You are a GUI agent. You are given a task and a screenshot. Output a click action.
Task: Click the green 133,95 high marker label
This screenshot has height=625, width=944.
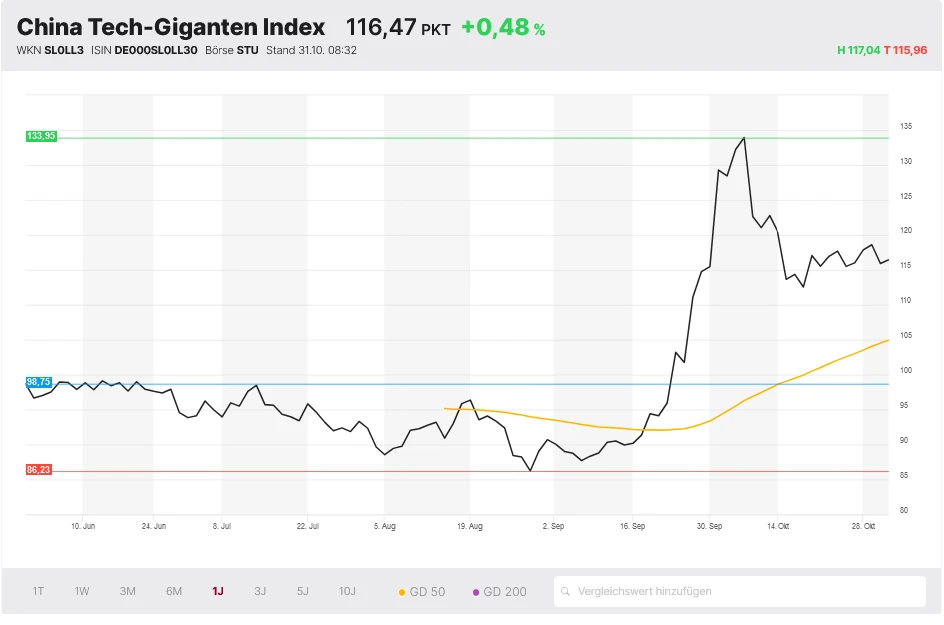tap(41, 135)
